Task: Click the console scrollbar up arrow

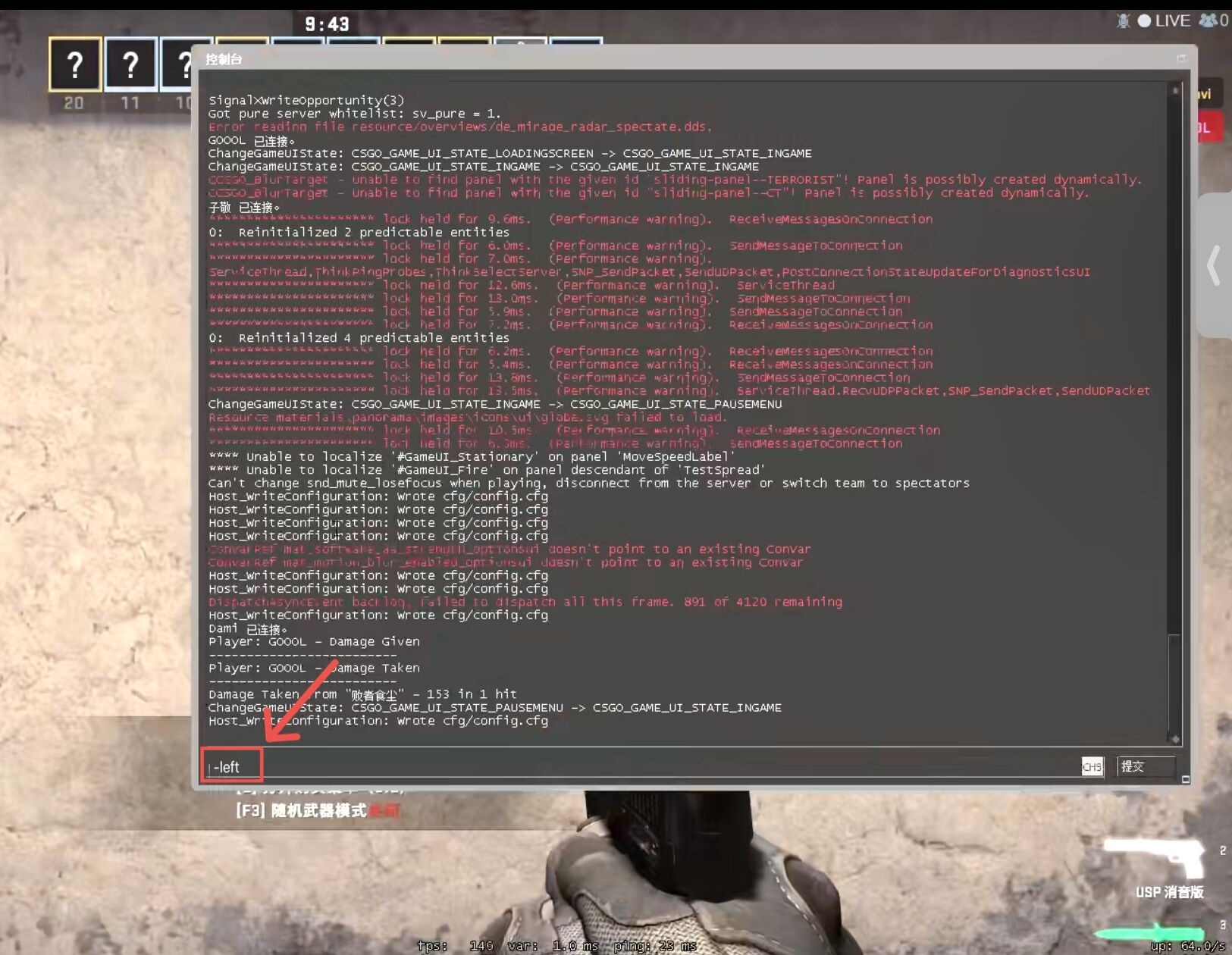Action: [x=1175, y=90]
